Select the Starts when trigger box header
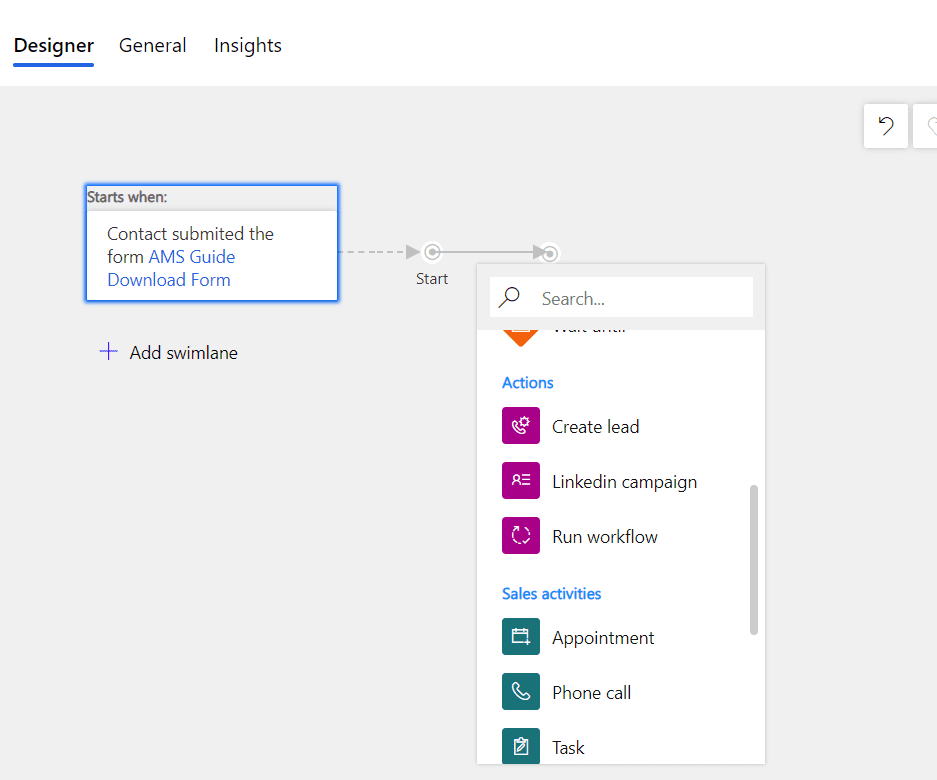 [x=212, y=197]
